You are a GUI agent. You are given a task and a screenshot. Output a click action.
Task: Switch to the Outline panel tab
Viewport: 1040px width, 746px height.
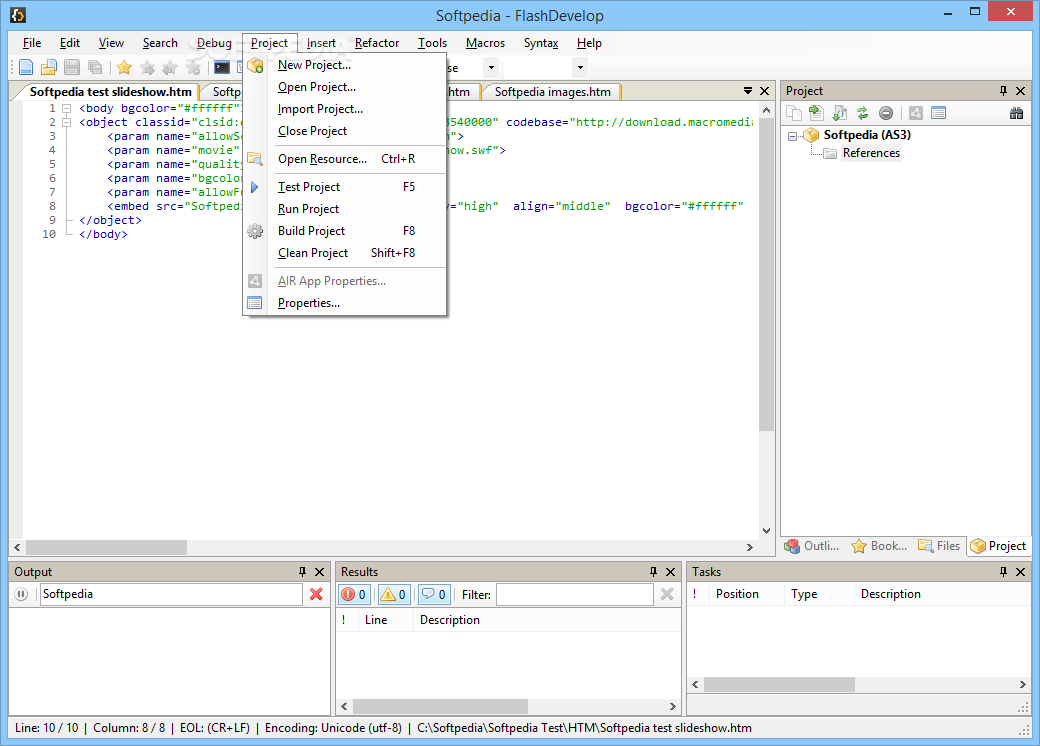812,546
